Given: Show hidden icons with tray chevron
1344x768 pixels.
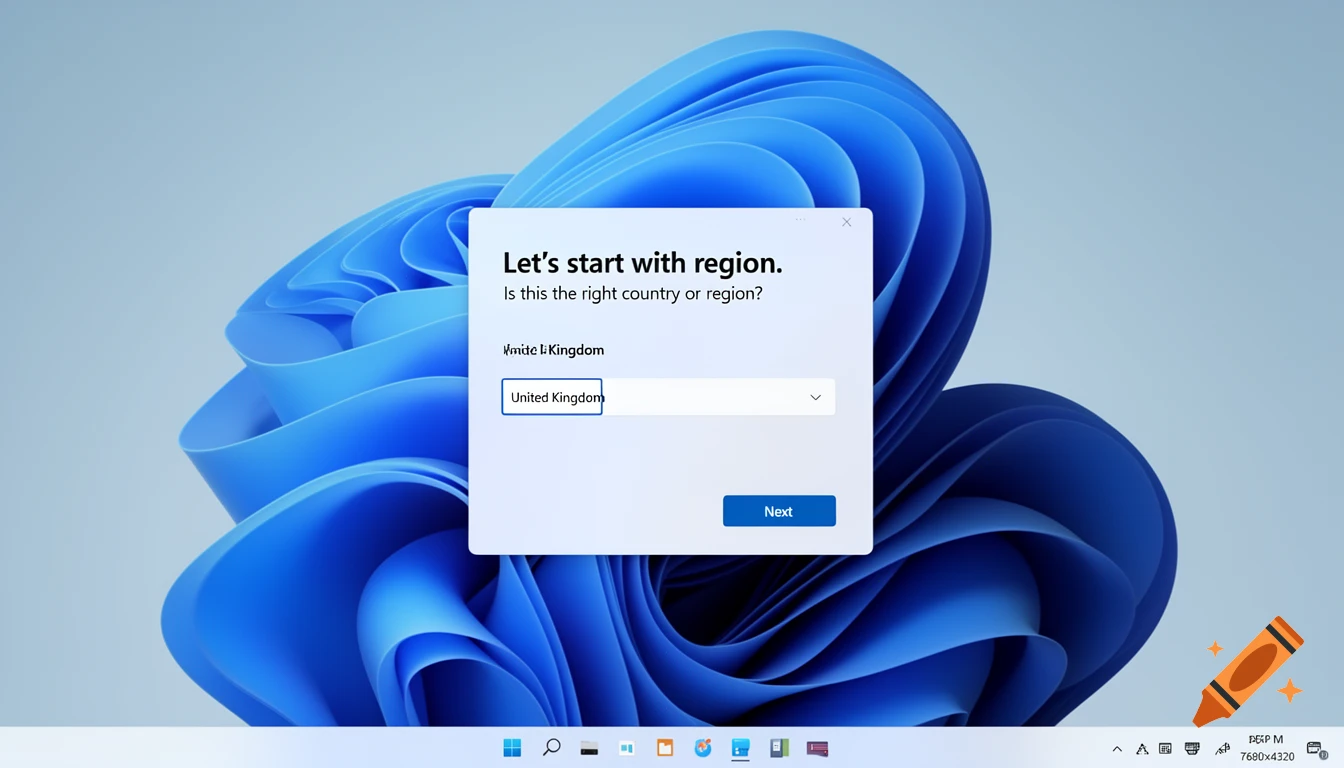Looking at the screenshot, I should 1117,749.
